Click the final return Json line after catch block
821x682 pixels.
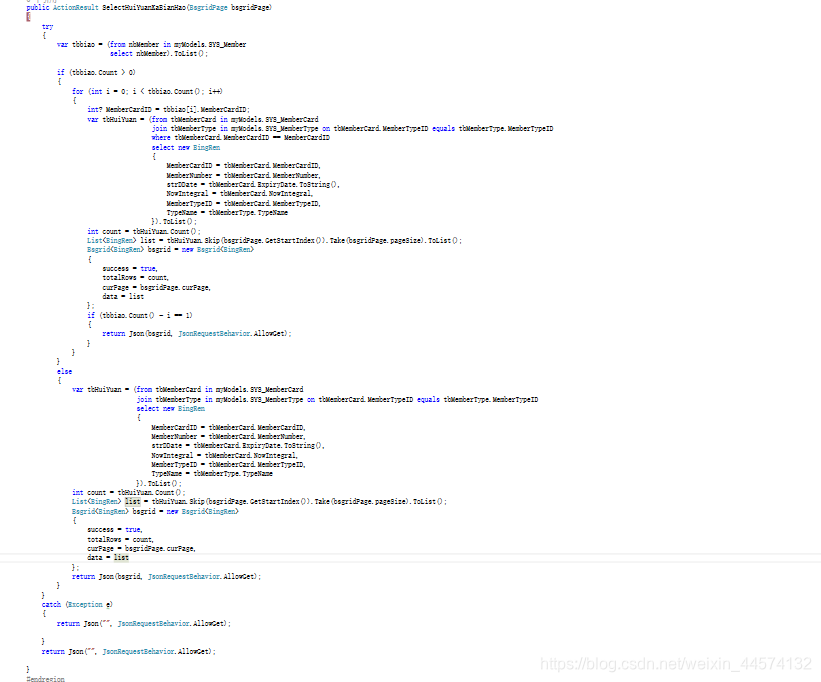pos(128,652)
